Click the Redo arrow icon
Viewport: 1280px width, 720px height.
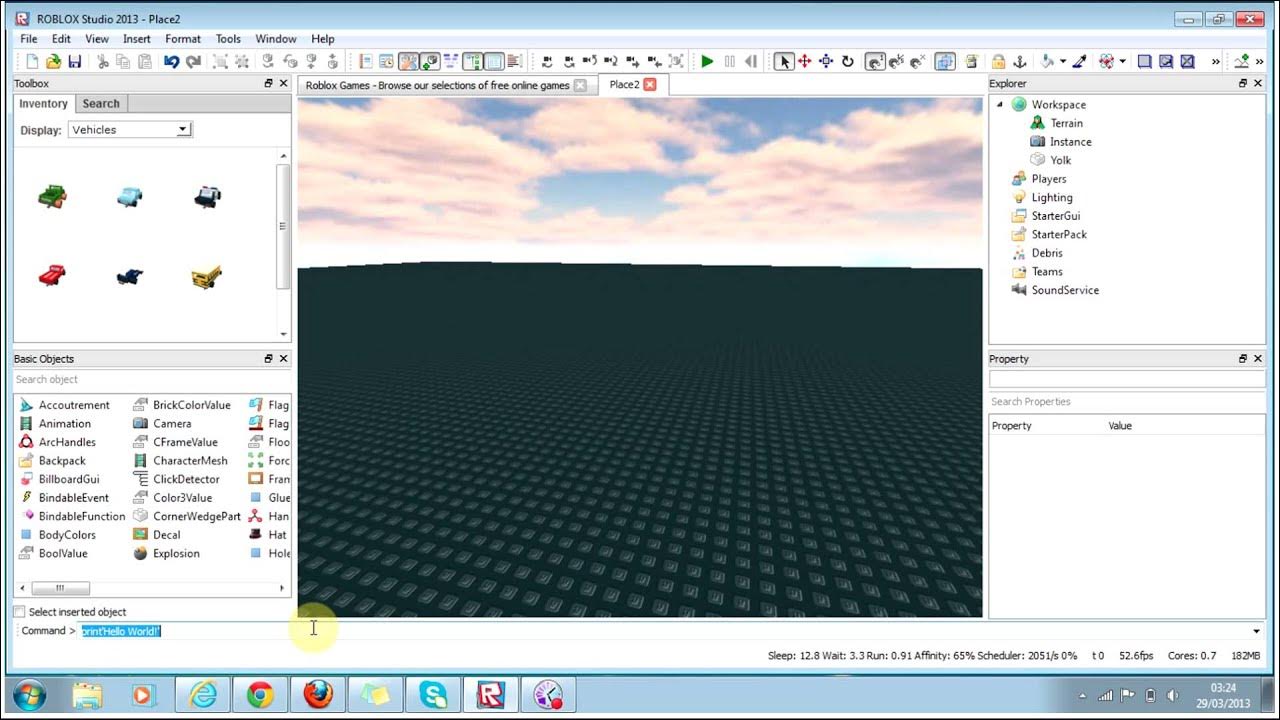click(x=193, y=61)
